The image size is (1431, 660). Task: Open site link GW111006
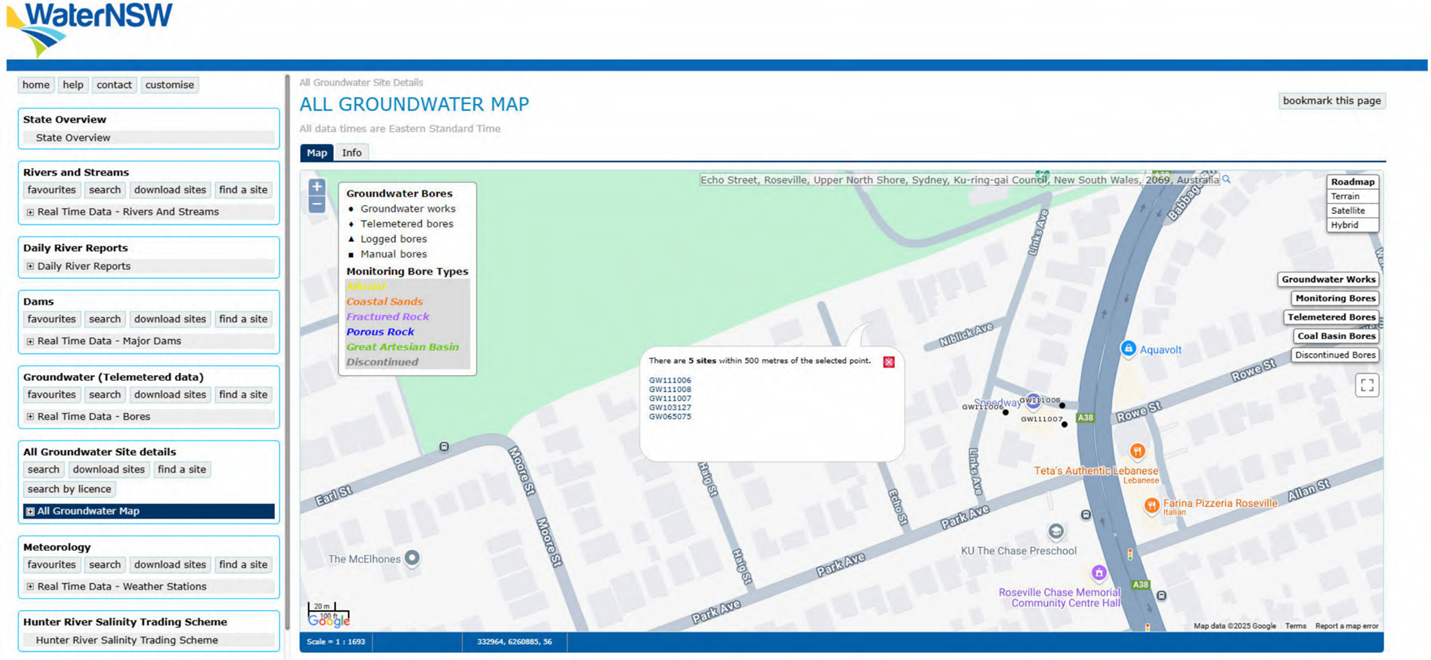pyautogui.click(x=670, y=380)
